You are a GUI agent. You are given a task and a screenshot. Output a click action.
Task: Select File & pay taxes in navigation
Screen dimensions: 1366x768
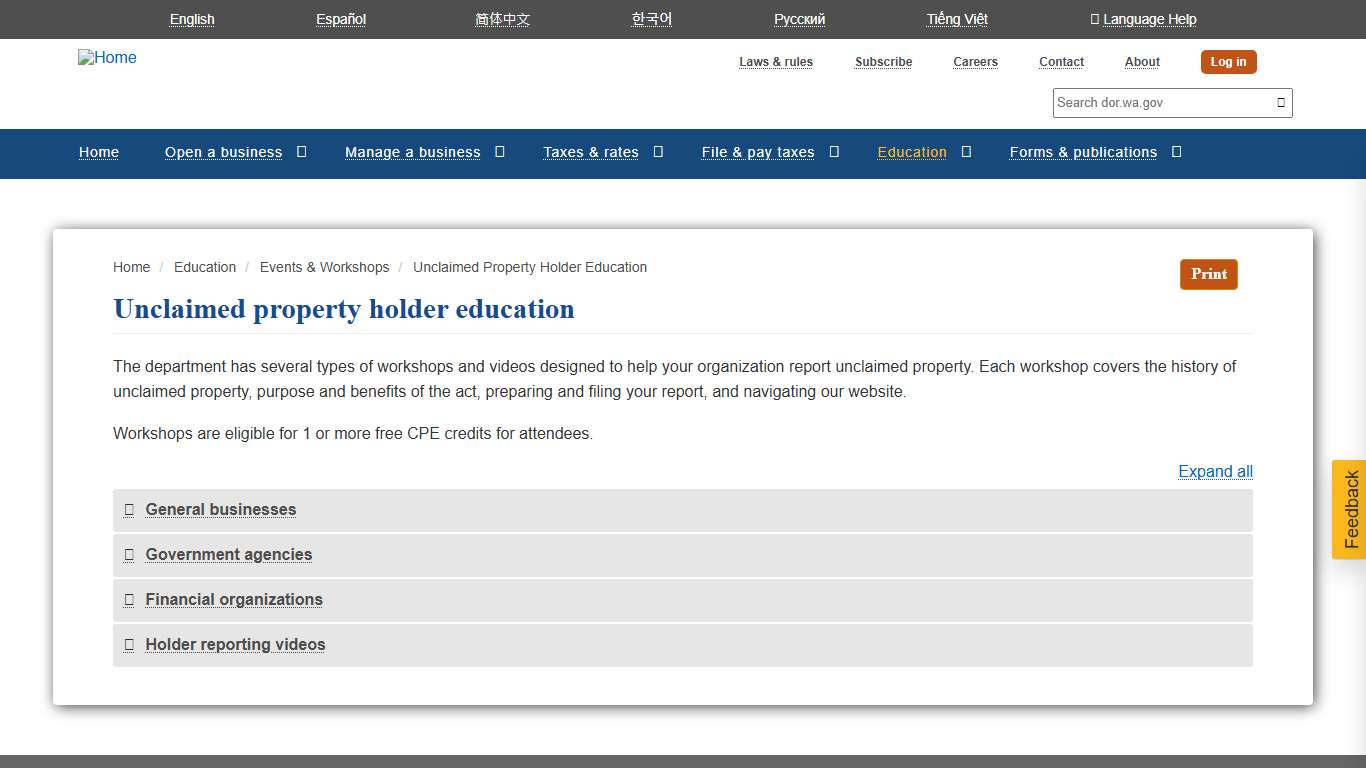point(757,152)
